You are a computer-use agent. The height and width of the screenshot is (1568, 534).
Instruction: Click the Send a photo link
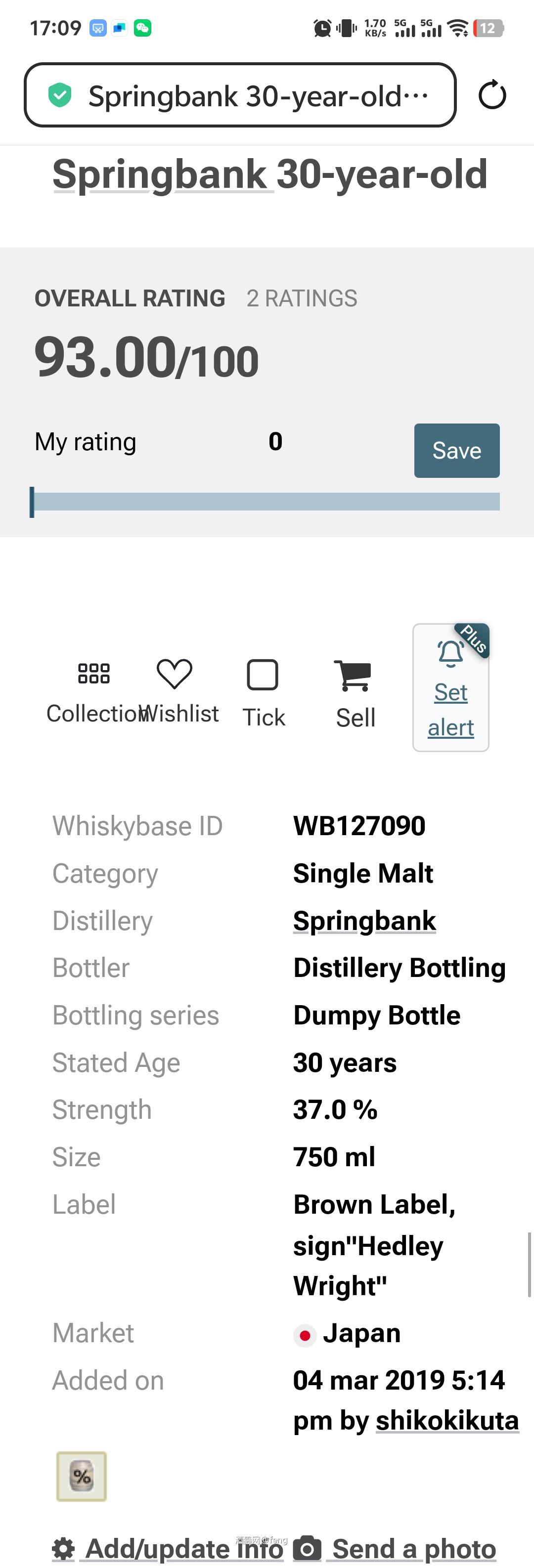414,1549
